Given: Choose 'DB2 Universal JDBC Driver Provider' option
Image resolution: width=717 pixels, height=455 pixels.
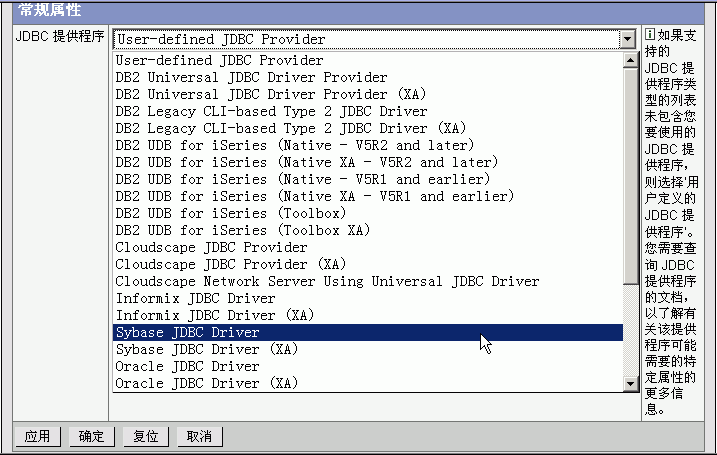Looking at the screenshot, I should (368, 77).
